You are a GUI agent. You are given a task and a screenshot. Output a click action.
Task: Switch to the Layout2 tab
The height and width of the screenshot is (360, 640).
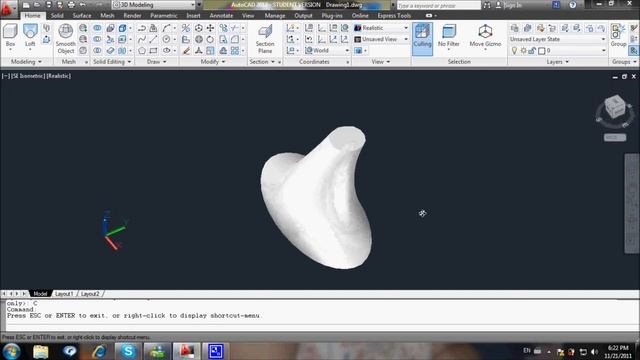tap(90, 294)
